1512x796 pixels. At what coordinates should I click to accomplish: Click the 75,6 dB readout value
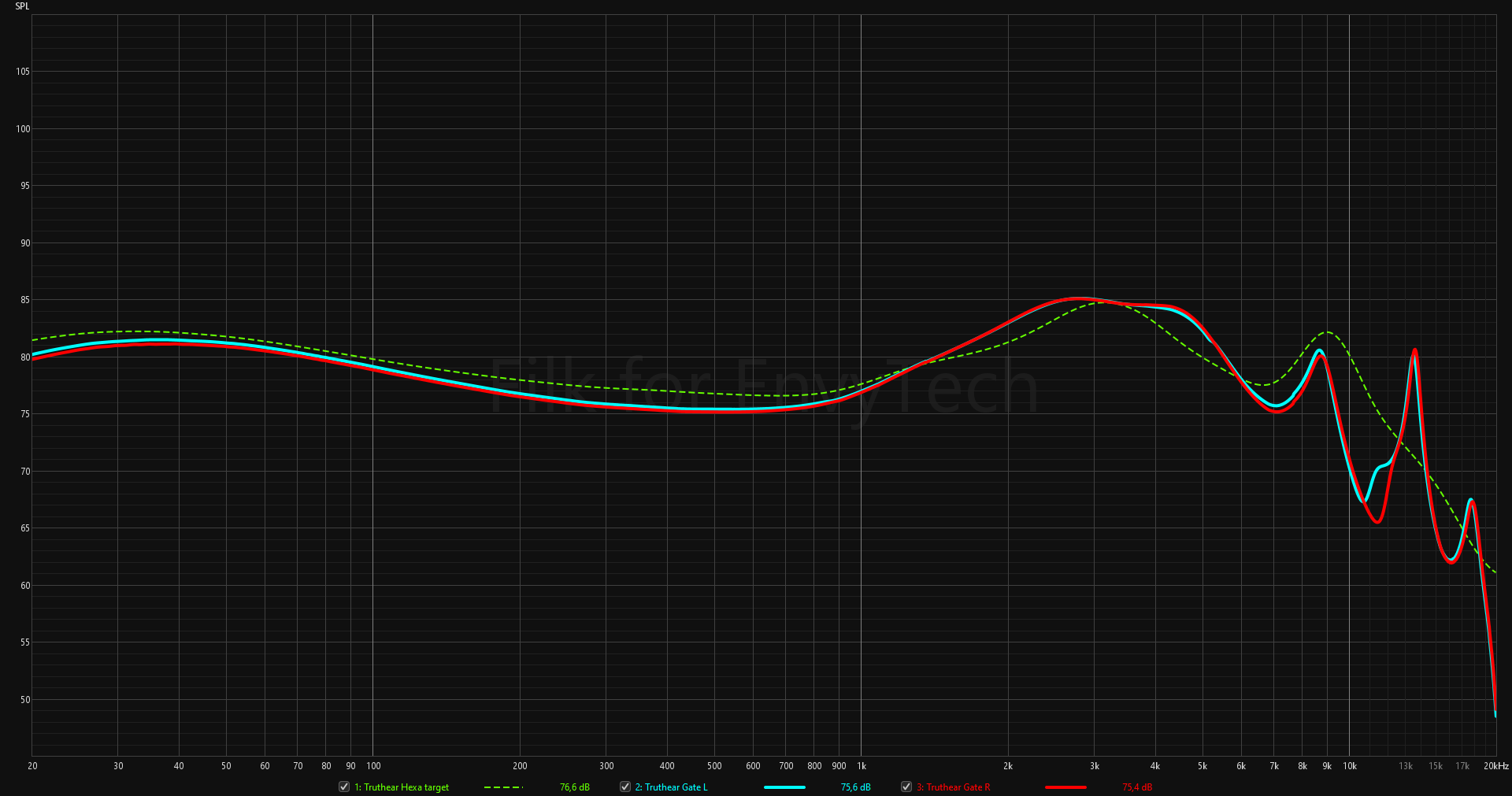(856, 787)
